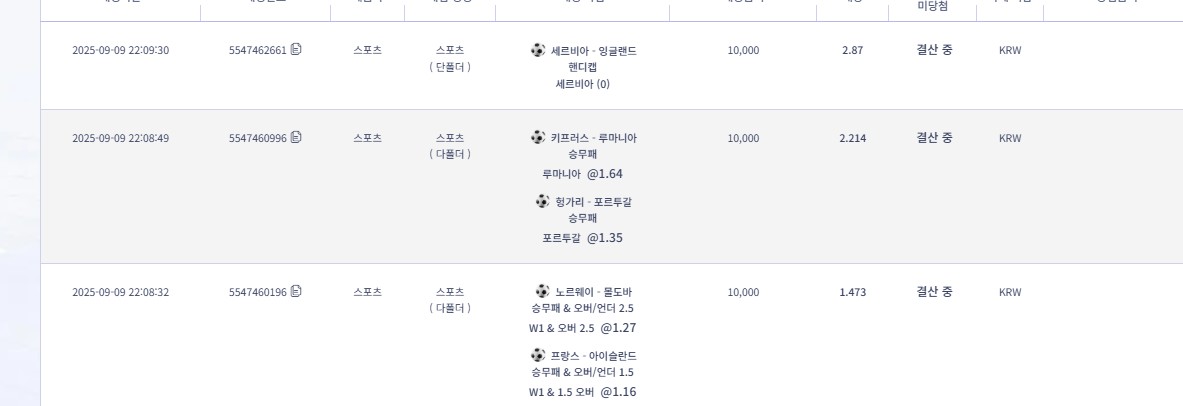Screen dimensions: 1183x406
Task: Click the 루마니아 @1.64 pick
Action: [x=582, y=174]
